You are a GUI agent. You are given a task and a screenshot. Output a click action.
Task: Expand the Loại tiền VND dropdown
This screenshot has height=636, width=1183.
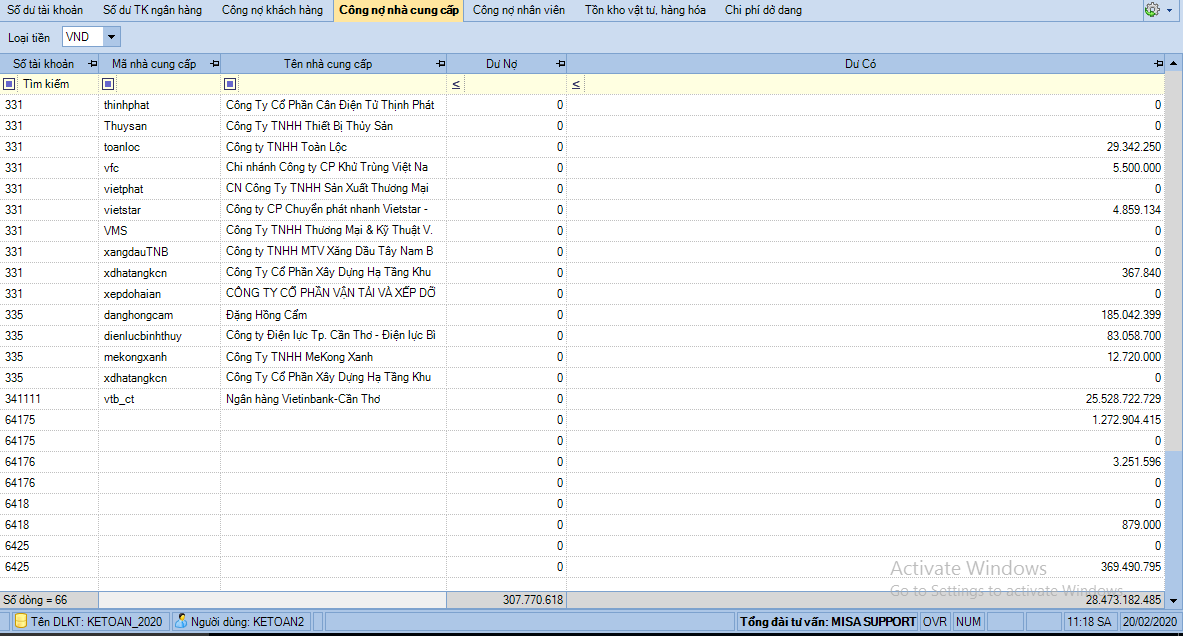[x=110, y=37]
